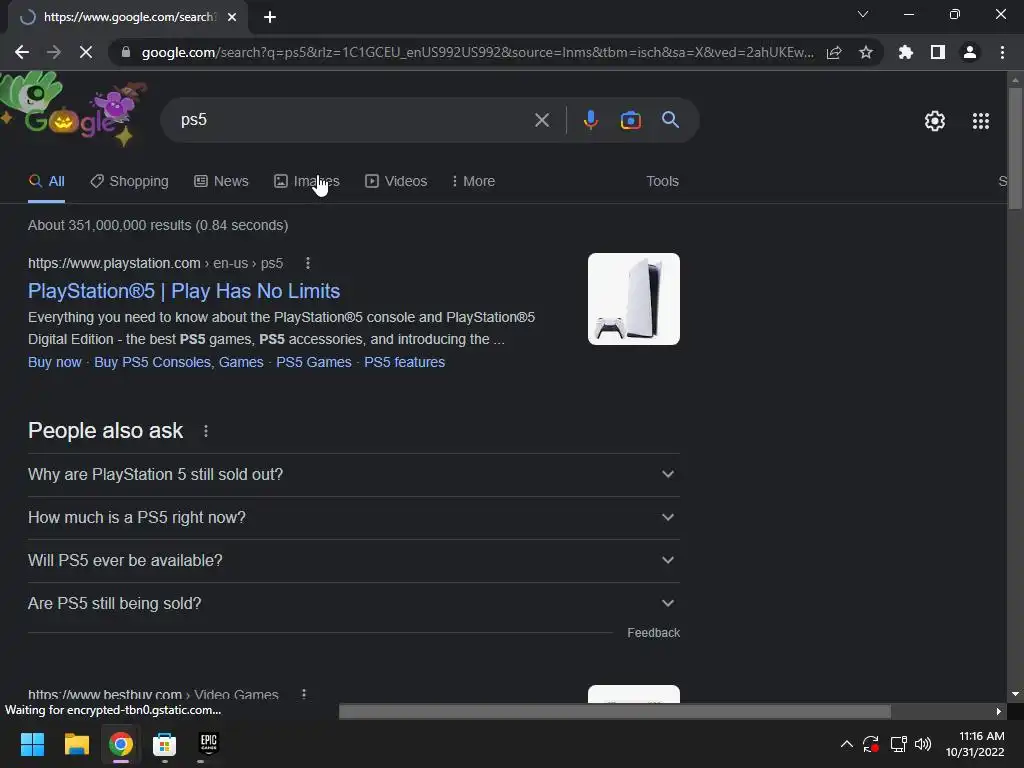1024x768 pixels.
Task: Click into the ps5 search field
Action: point(353,120)
